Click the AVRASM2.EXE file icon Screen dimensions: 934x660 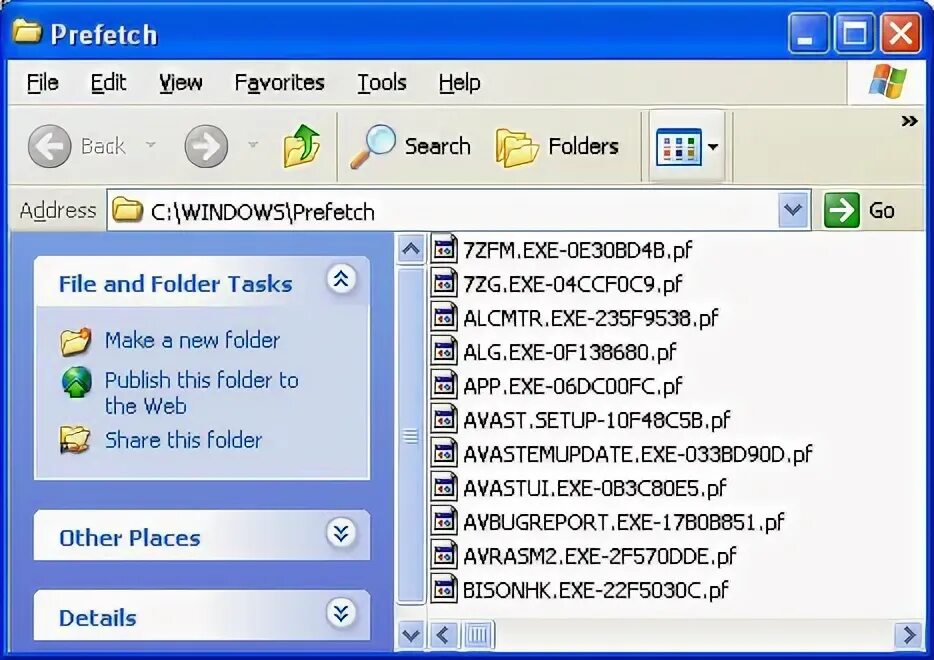[x=444, y=555]
